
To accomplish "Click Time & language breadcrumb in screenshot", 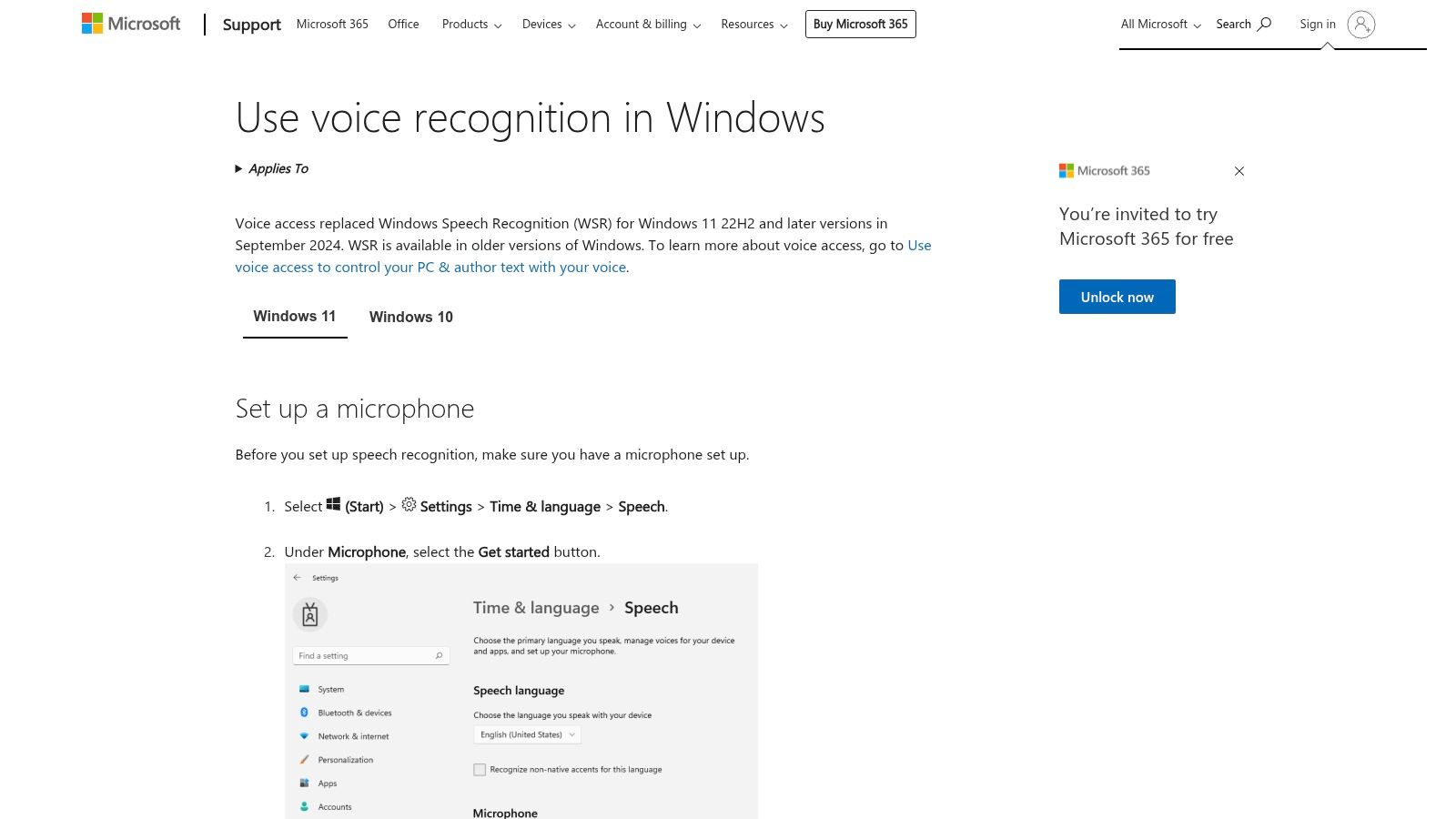I will tap(535, 608).
